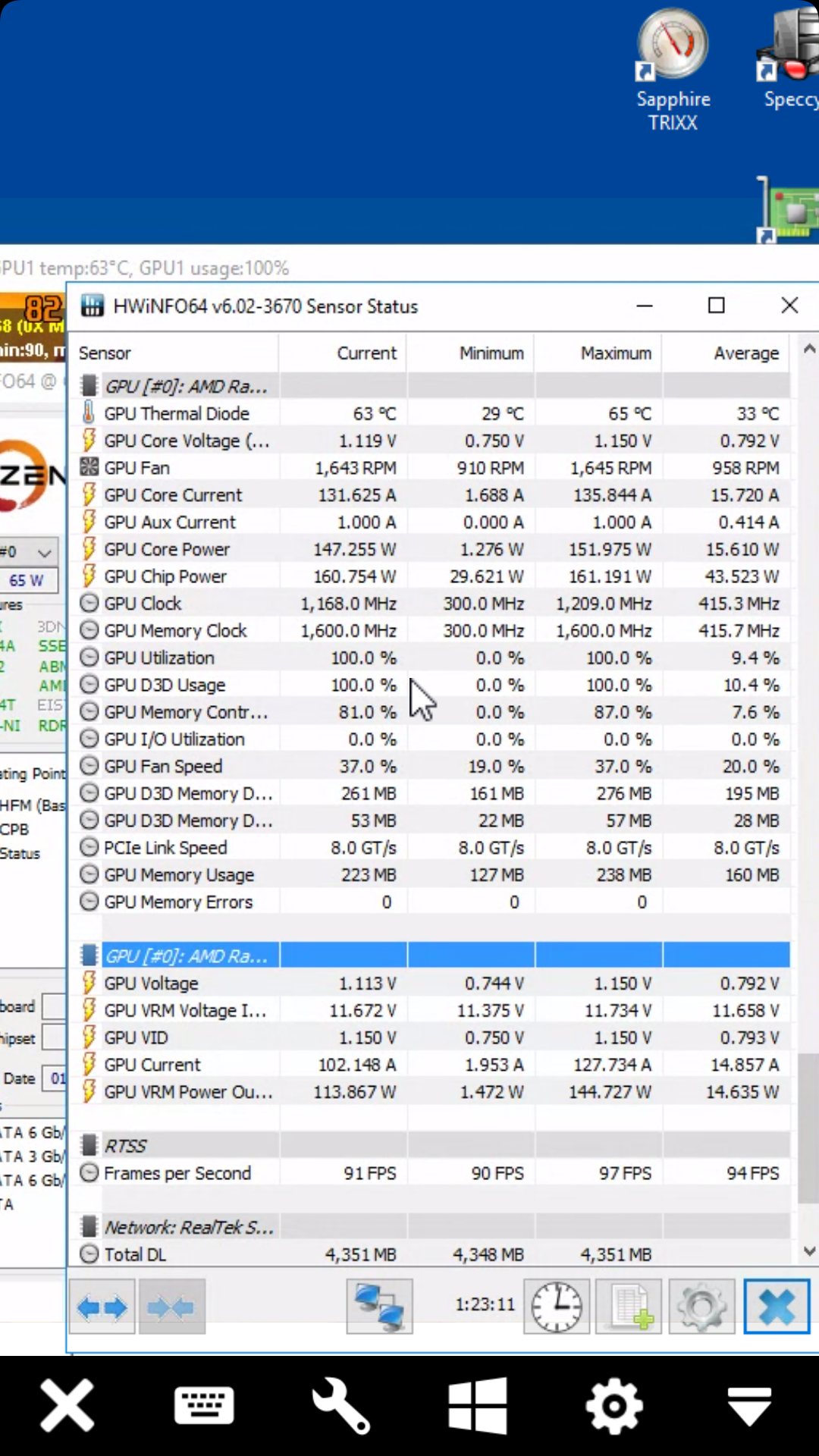Click the 65 W value in background window
Image resolution: width=819 pixels, height=1456 pixels.
click(27, 580)
